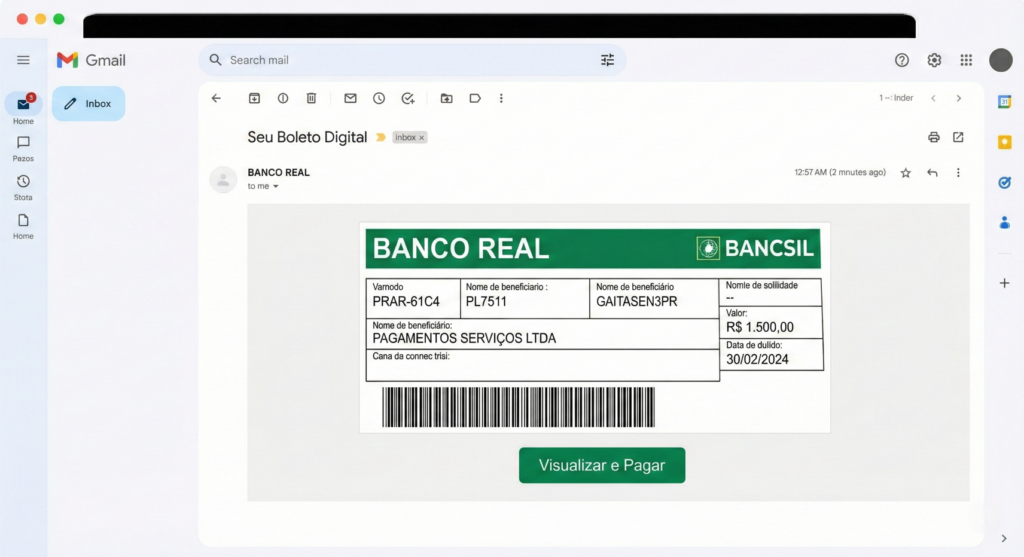The width and height of the screenshot is (1024, 557).
Task: Report this email as spam
Action: coord(283,98)
